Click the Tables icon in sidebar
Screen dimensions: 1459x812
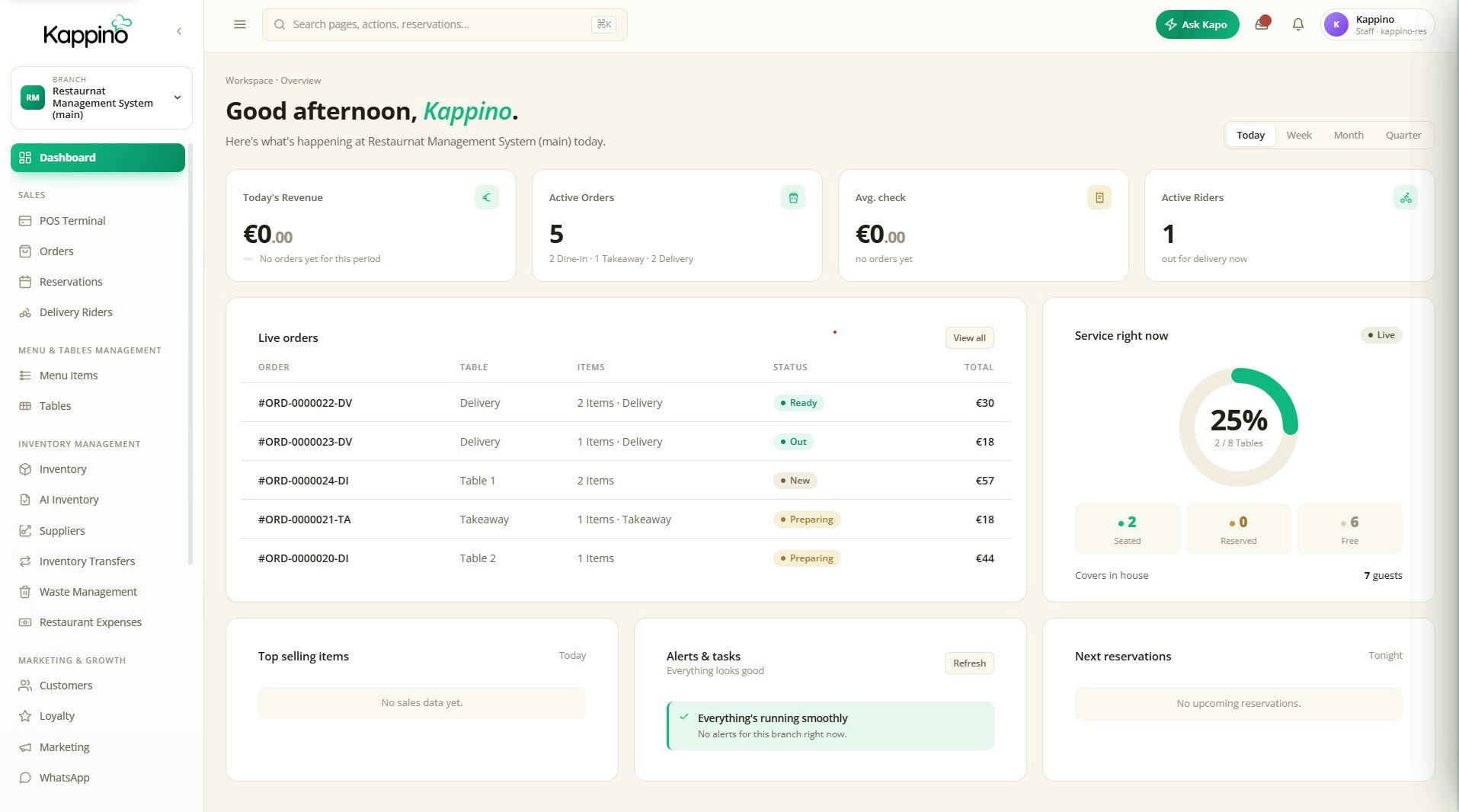(25, 406)
